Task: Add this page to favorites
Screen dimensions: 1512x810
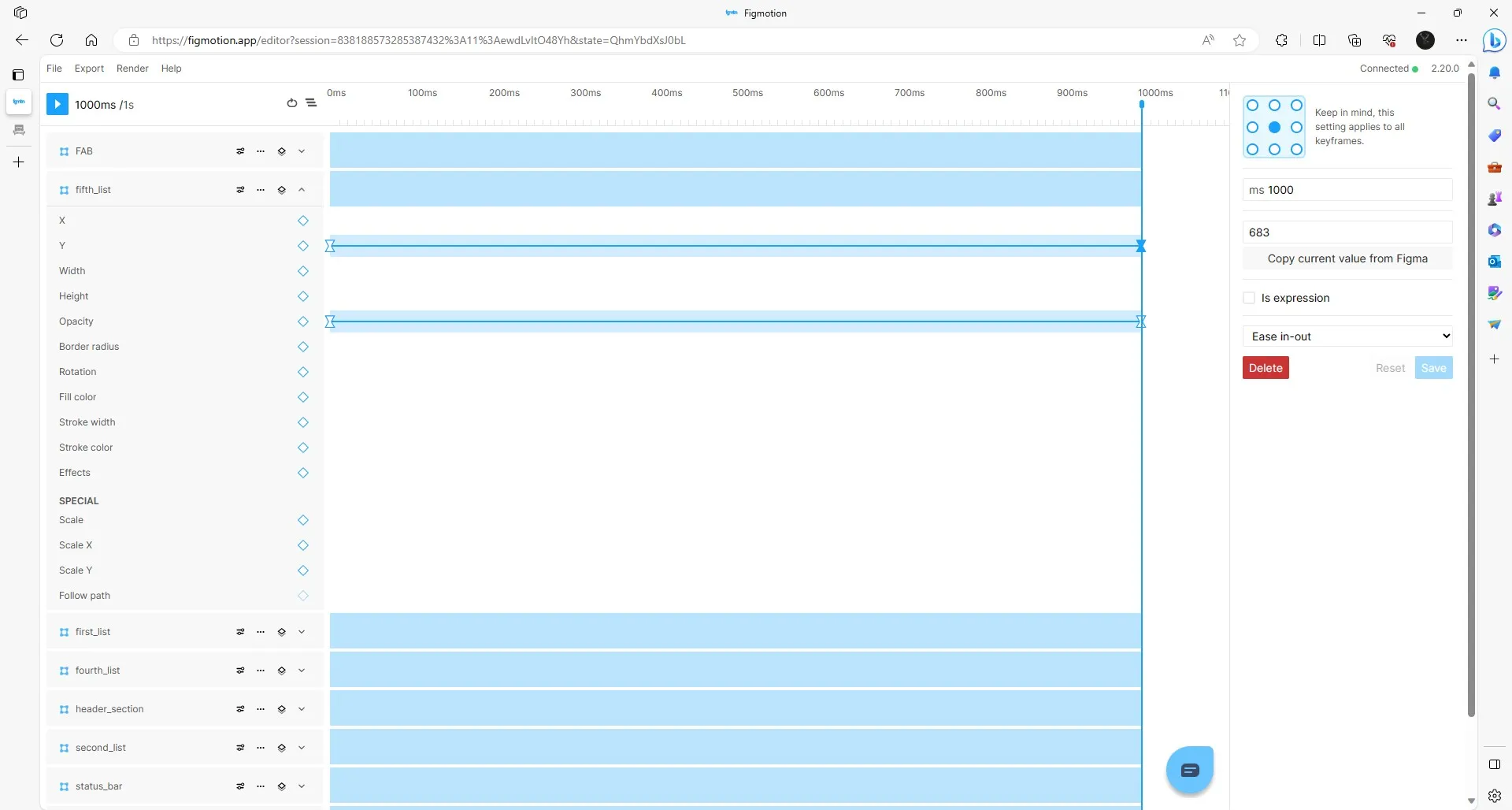Action: 1240,40
